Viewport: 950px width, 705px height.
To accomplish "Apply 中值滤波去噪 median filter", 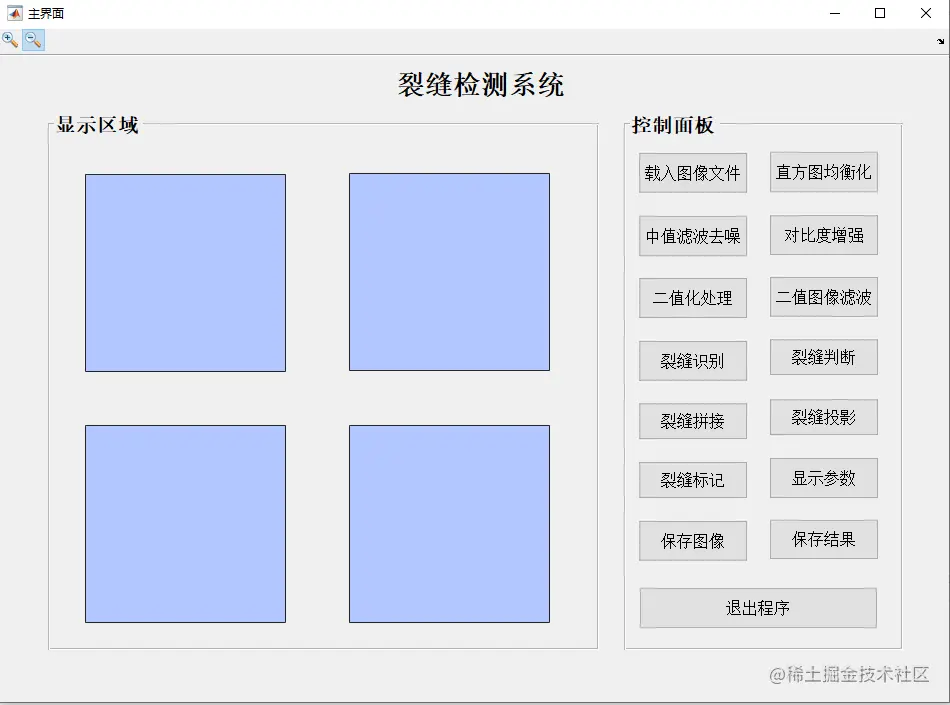I will click(693, 236).
